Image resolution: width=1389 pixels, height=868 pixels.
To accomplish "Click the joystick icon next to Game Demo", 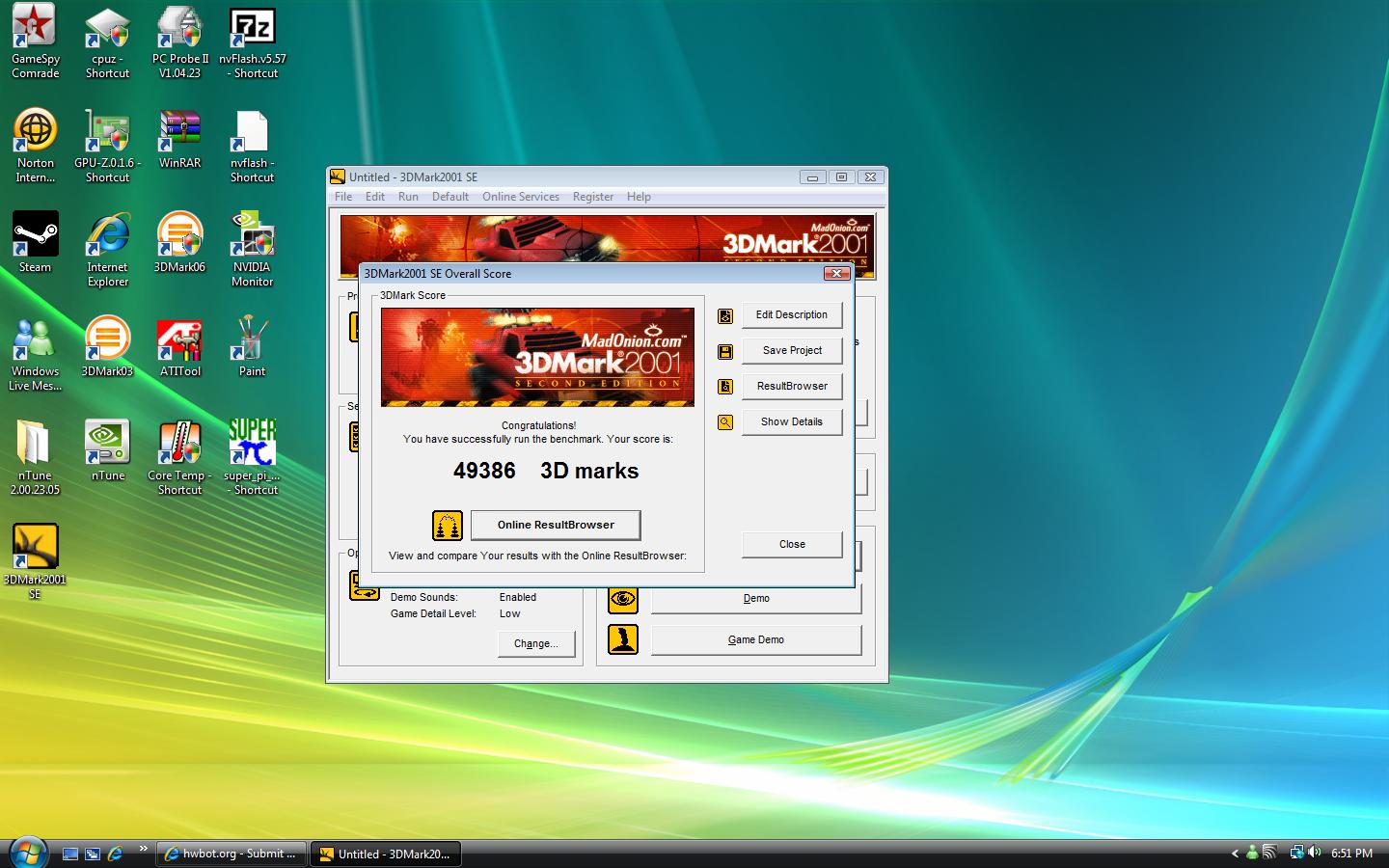I will click(x=623, y=639).
